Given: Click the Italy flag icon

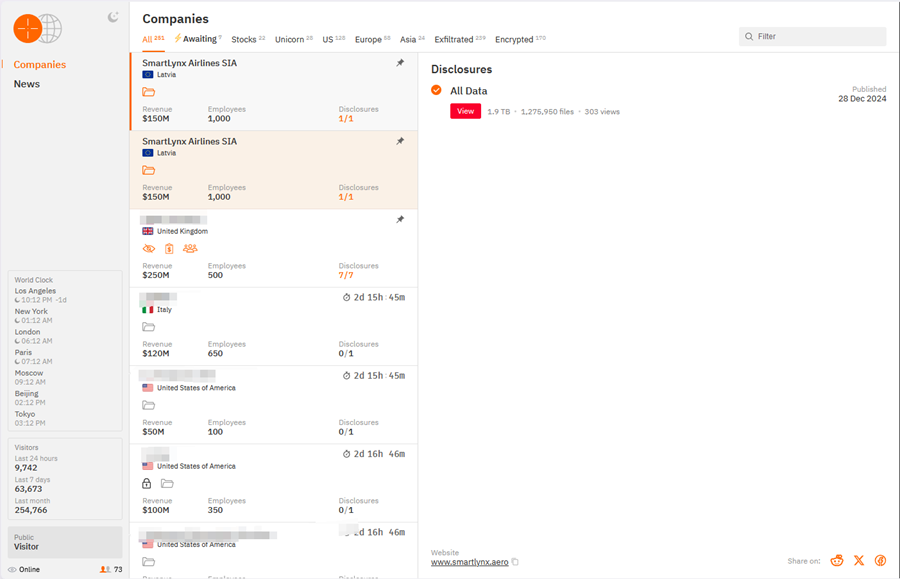Looking at the screenshot, I should 148,310.
